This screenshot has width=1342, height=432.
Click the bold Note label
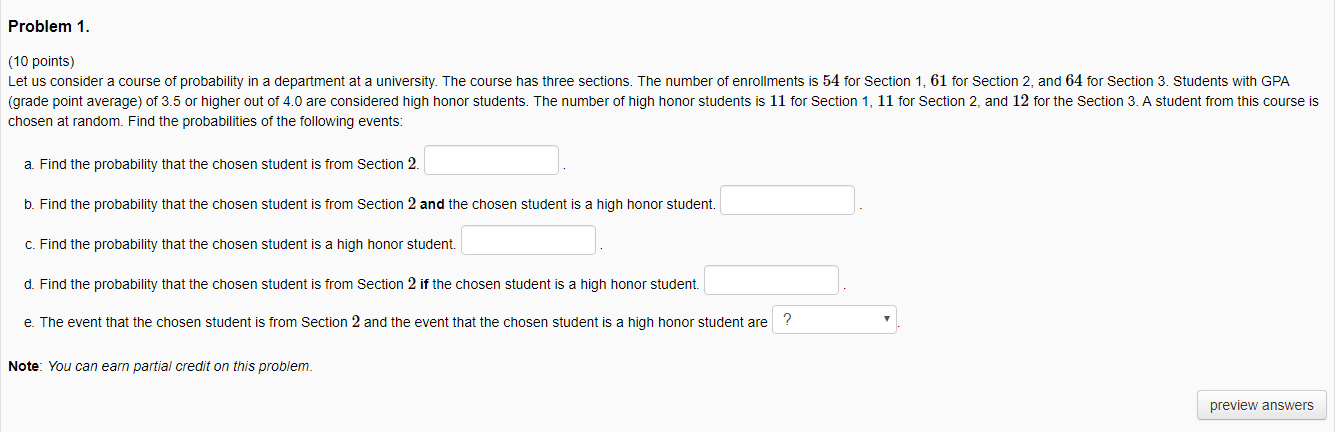pos(24,366)
